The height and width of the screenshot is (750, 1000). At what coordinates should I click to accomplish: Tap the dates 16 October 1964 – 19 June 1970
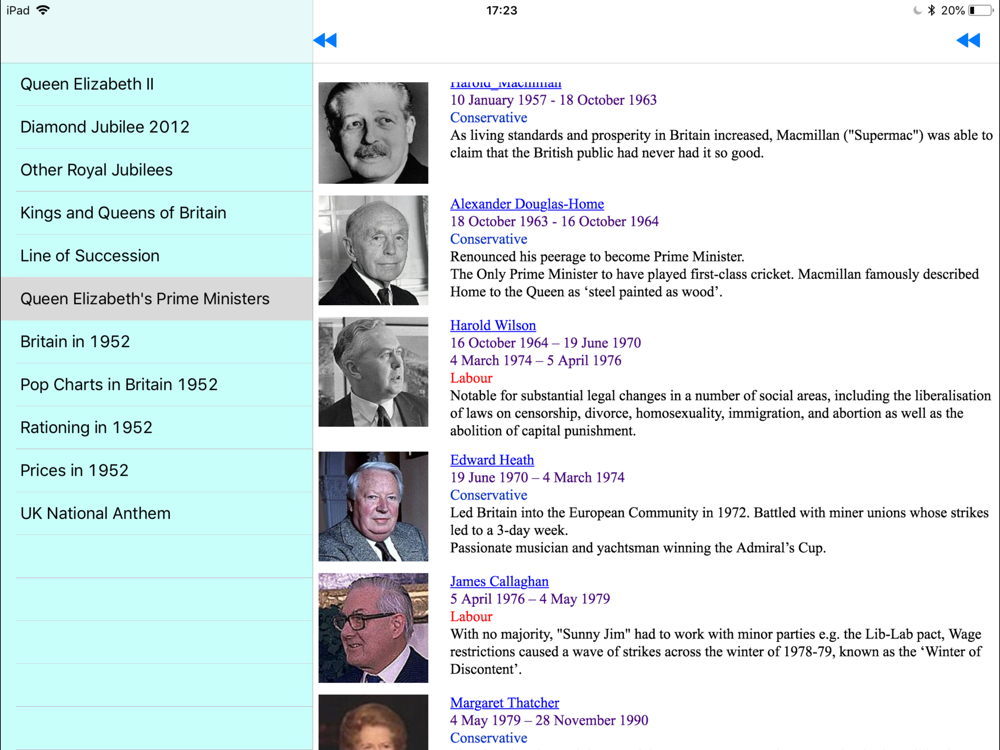545,343
